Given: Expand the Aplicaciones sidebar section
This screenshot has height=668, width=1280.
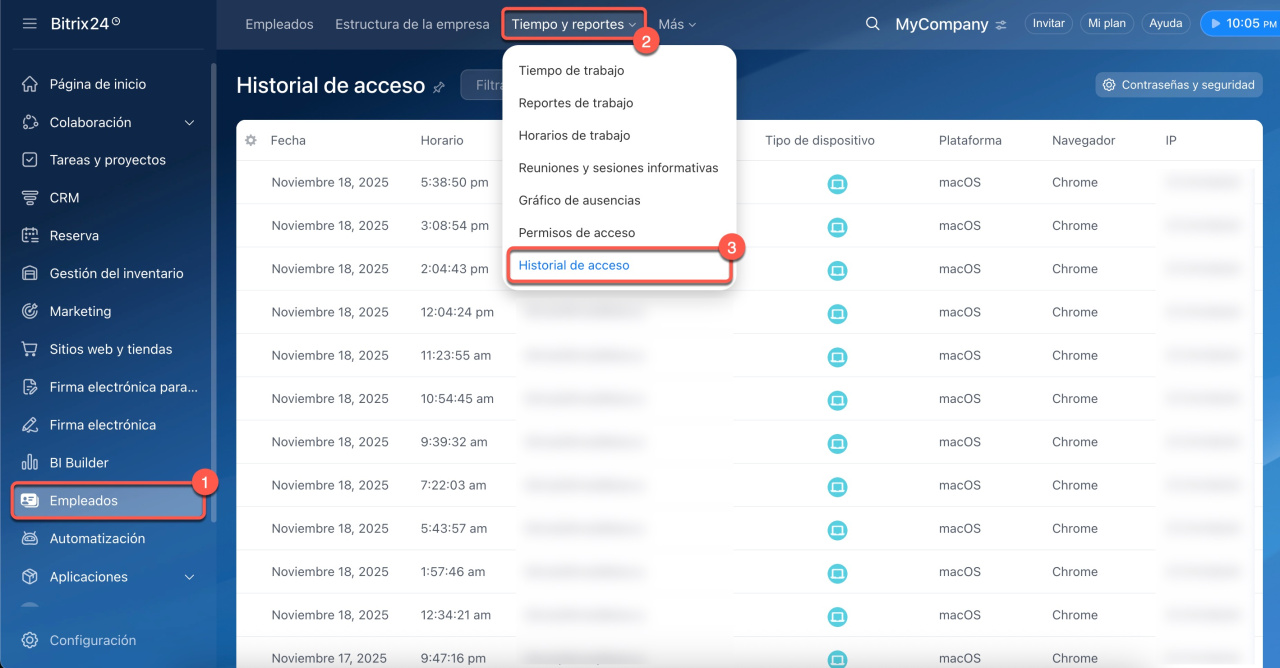Looking at the screenshot, I should tap(190, 577).
